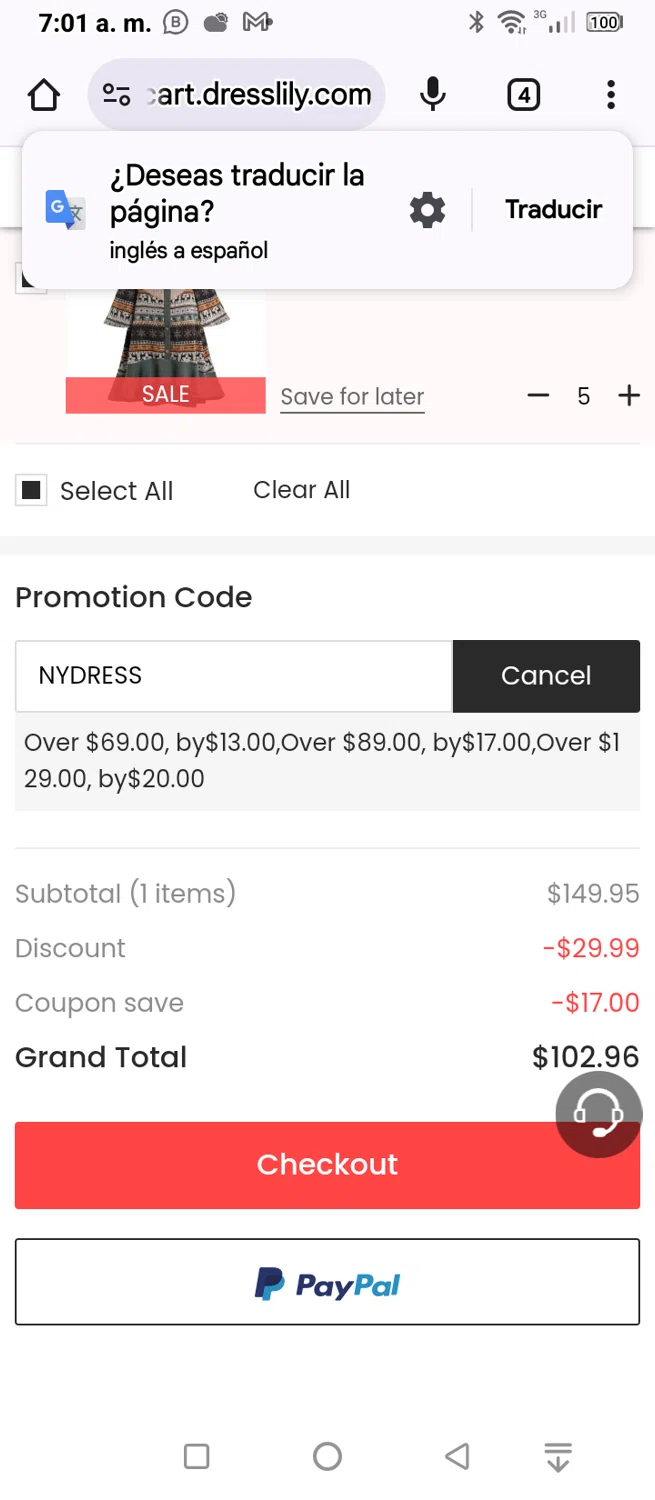Toggle the Select All checkbox
The height and width of the screenshot is (1500, 655).
click(32, 490)
